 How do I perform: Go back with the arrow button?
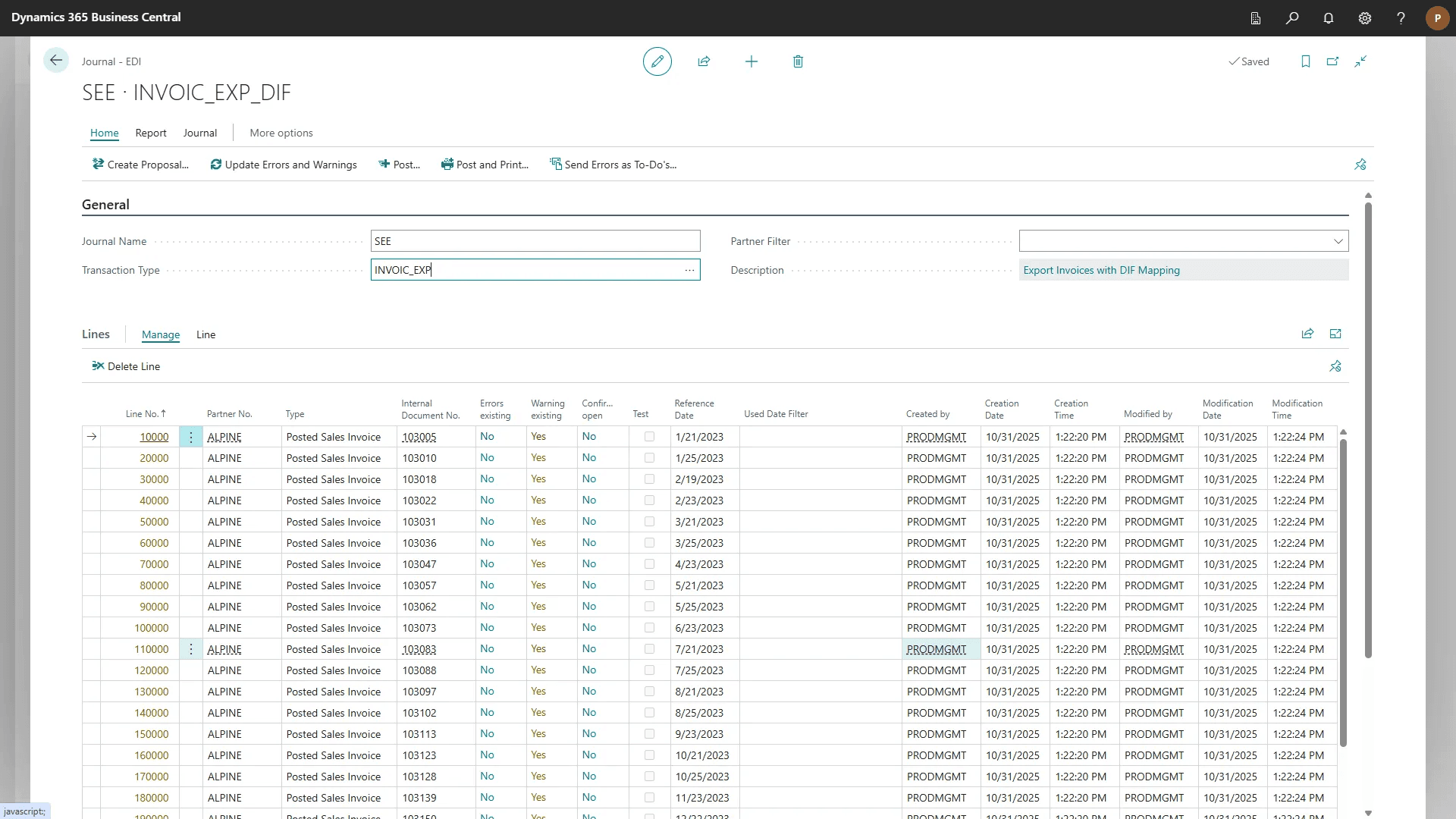pyautogui.click(x=56, y=61)
